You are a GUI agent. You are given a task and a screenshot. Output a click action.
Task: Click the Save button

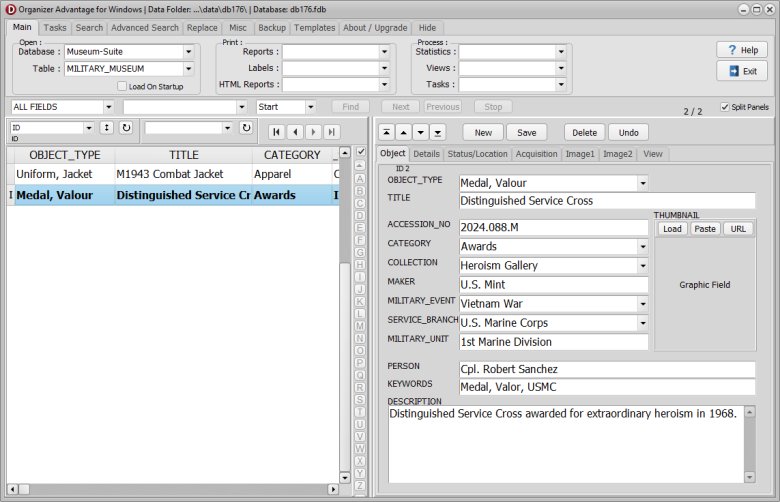click(526, 132)
